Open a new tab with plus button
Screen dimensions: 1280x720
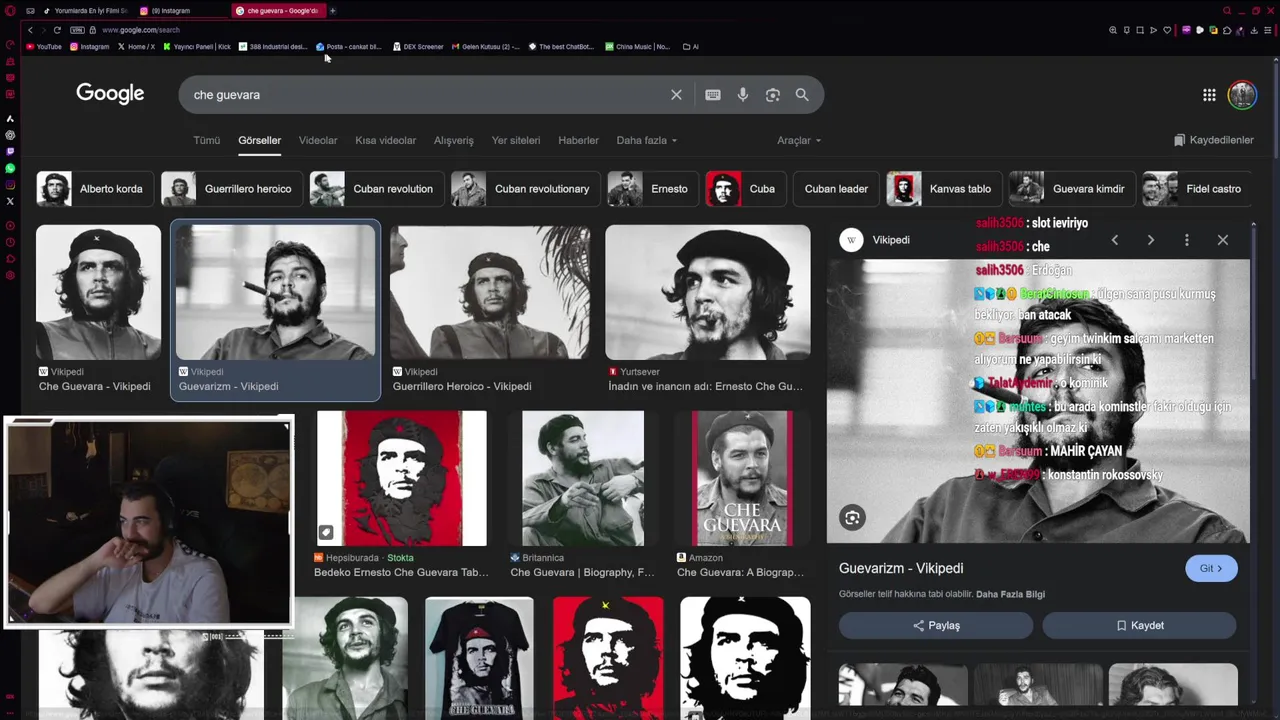click(x=333, y=11)
